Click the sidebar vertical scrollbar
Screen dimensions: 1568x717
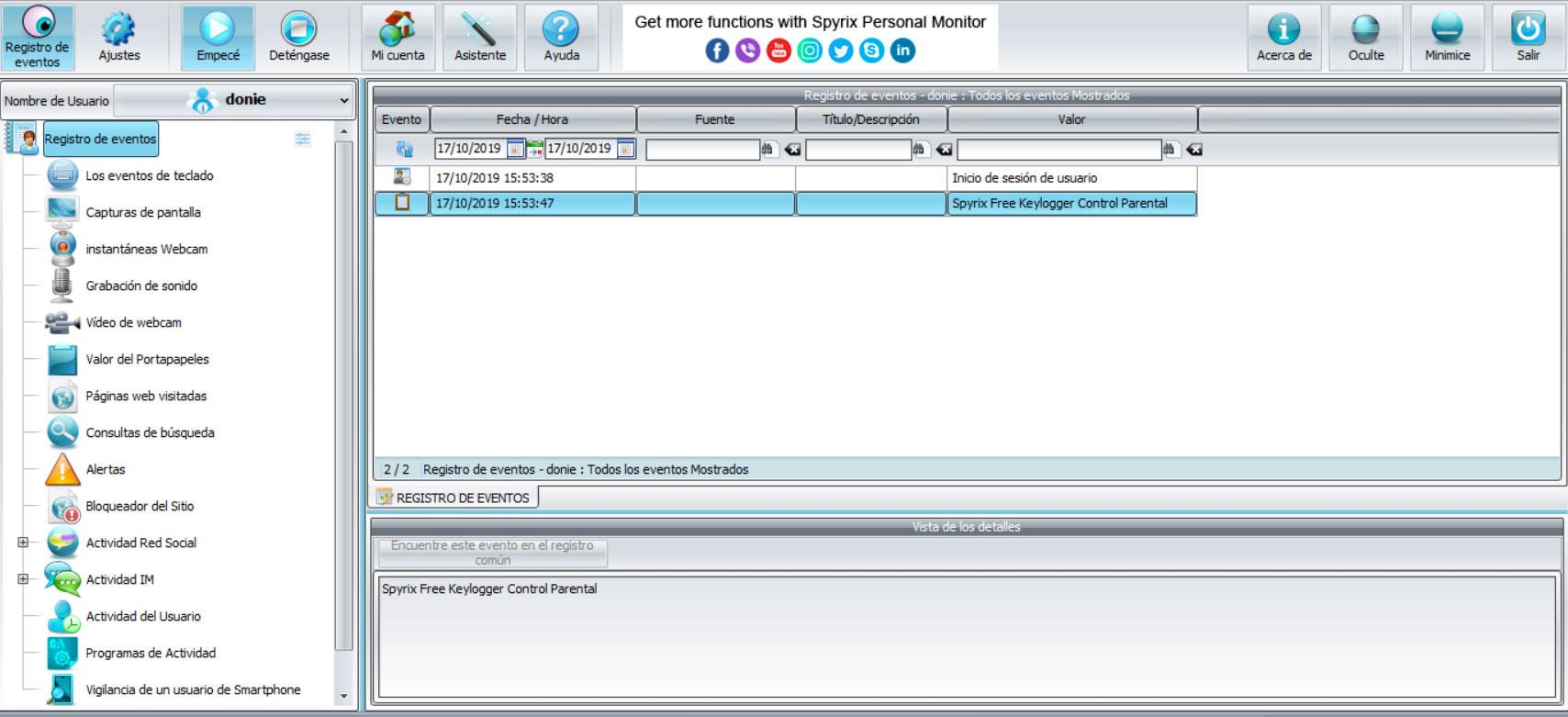(x=344, y=395)
